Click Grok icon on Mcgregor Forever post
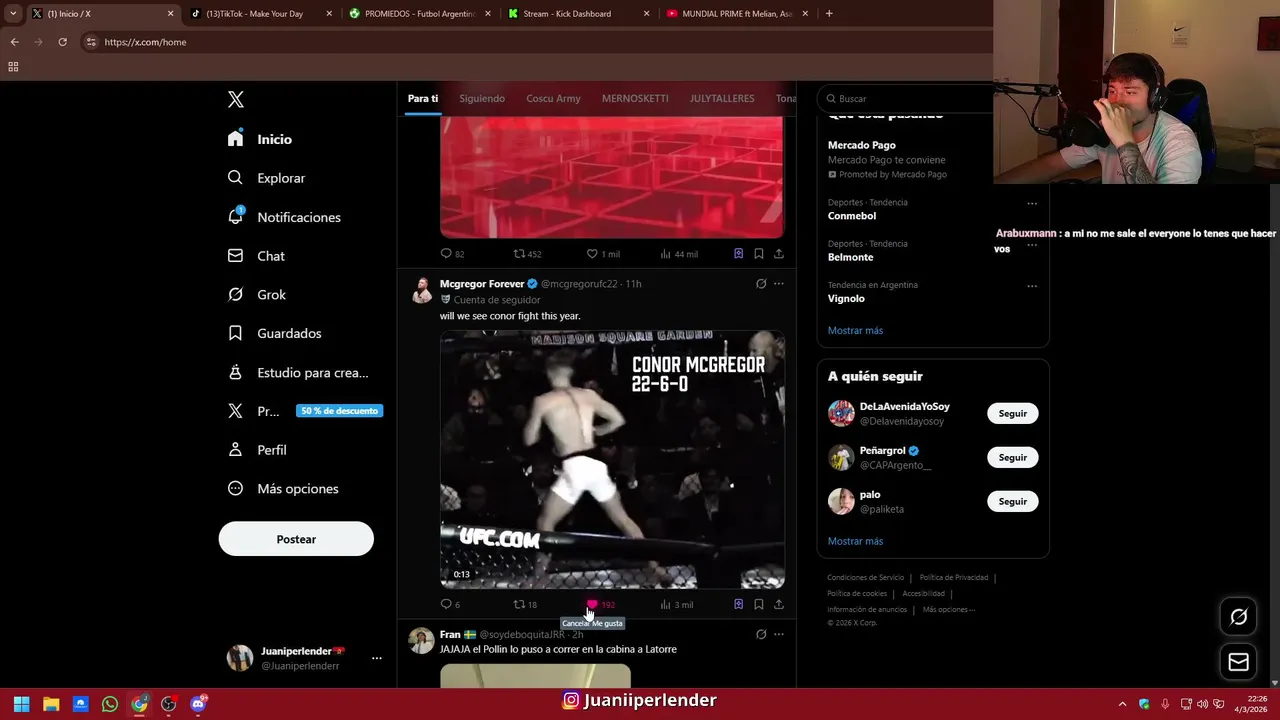The image size is (1280, 720). coord(761,284)
